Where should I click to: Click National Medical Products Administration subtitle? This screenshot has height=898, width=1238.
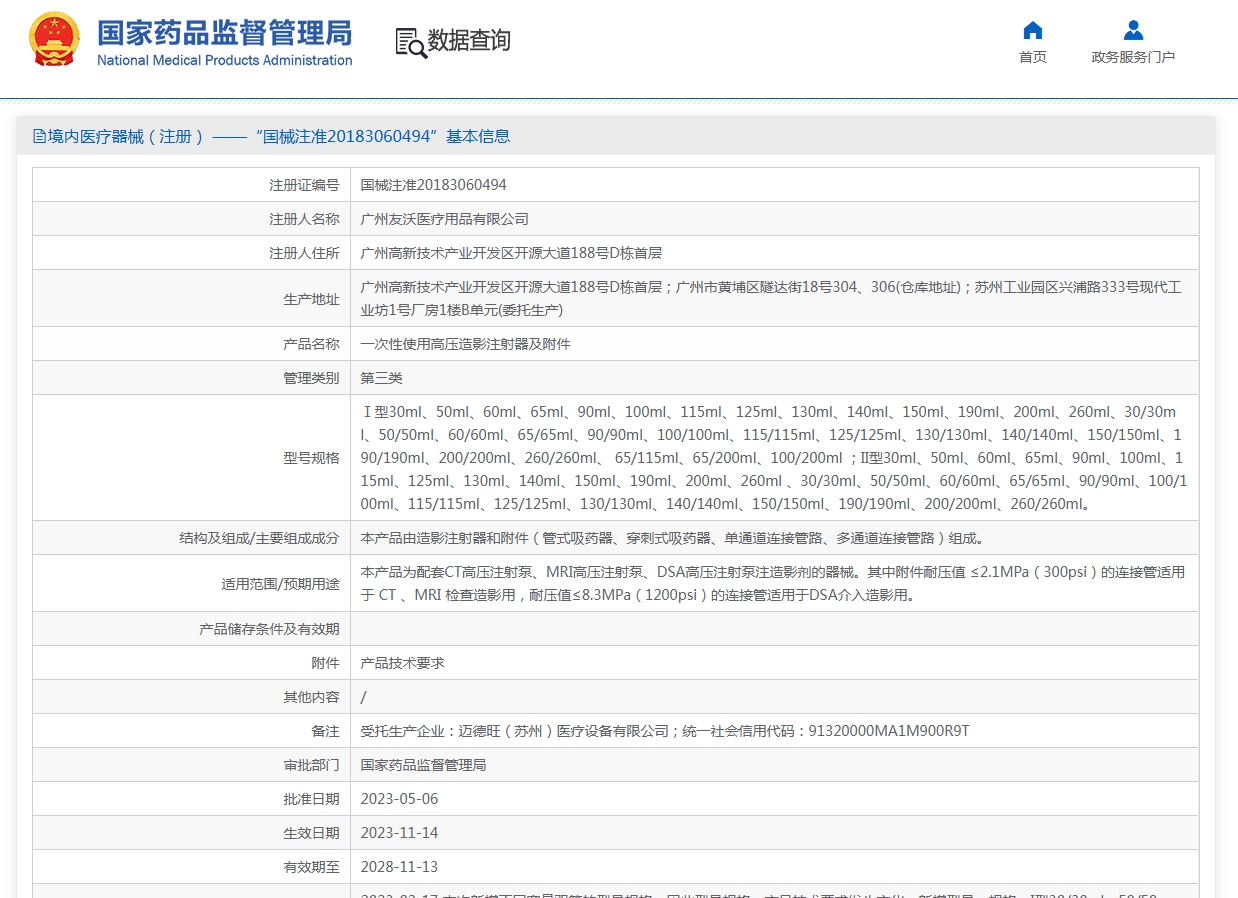pos(224,60)
